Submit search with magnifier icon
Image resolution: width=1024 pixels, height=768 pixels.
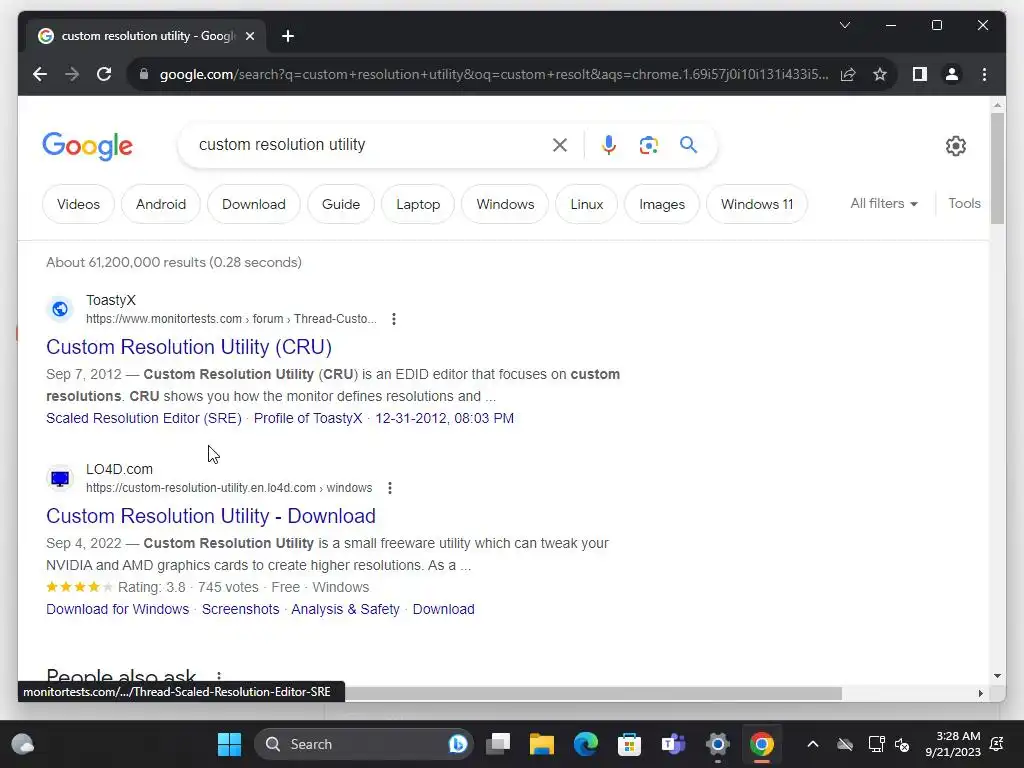point(688,145)
